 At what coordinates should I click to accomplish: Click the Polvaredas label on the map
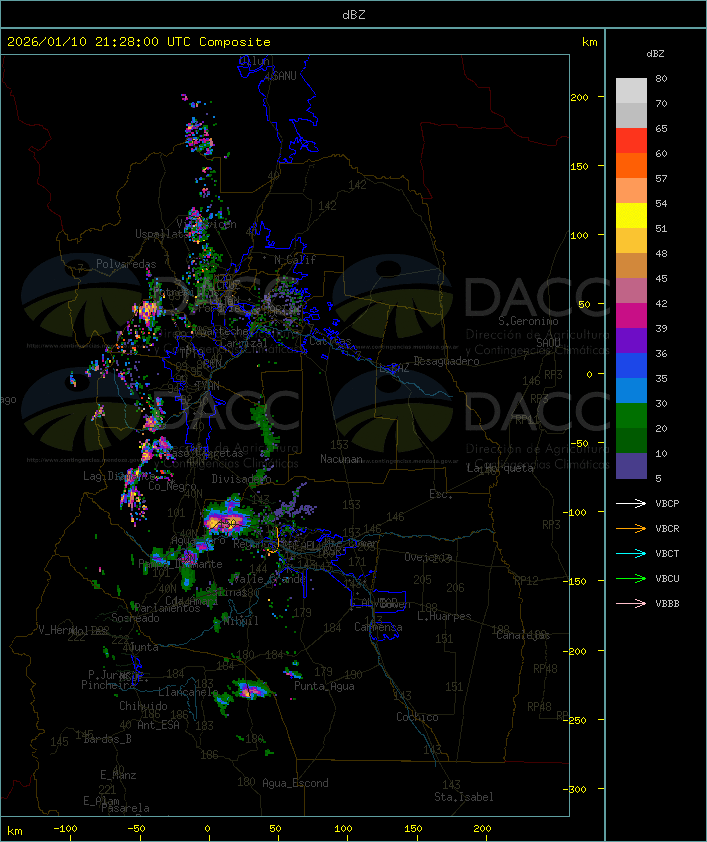[126, 264]
